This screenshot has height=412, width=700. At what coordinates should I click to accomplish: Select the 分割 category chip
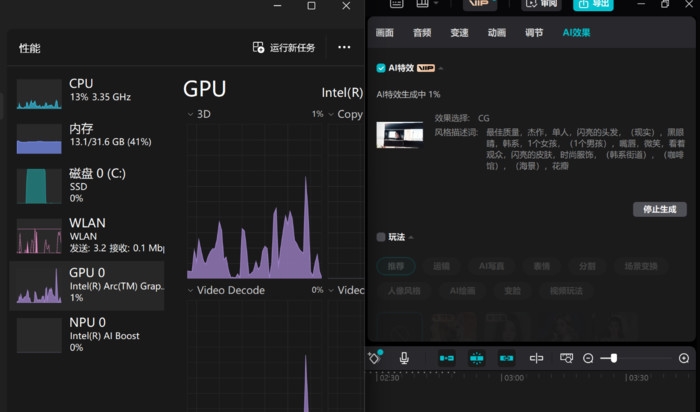(587, 266)
